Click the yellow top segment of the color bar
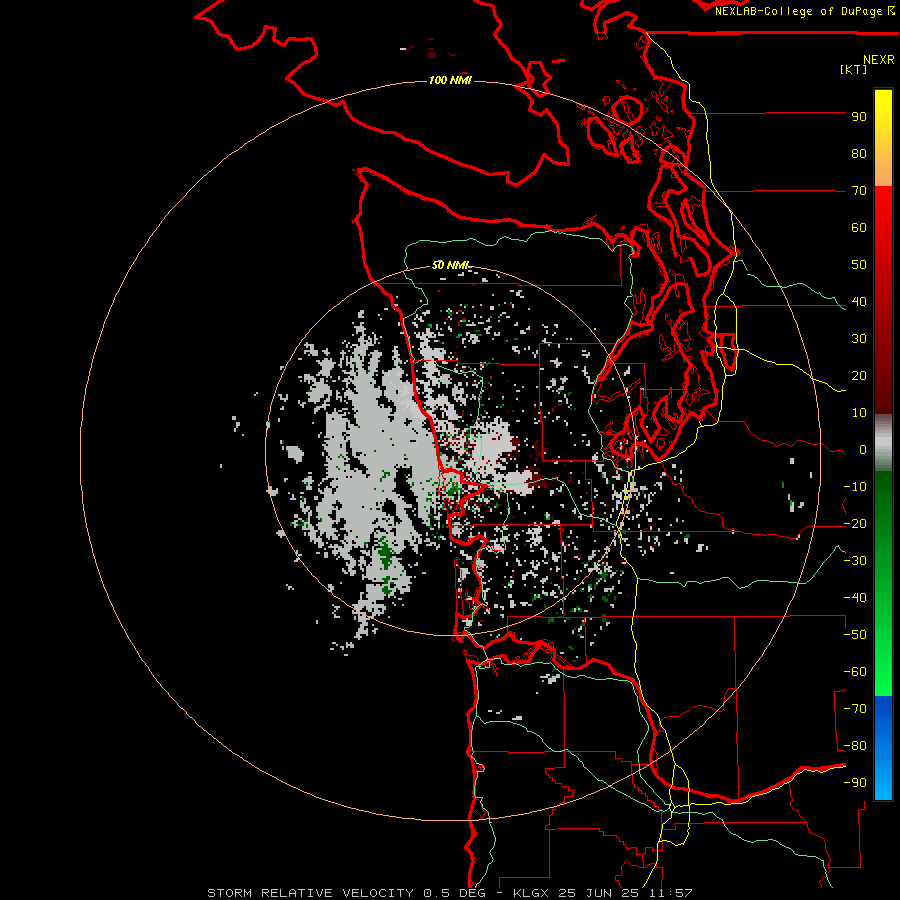The image size is (900, 900). point(883,138)
